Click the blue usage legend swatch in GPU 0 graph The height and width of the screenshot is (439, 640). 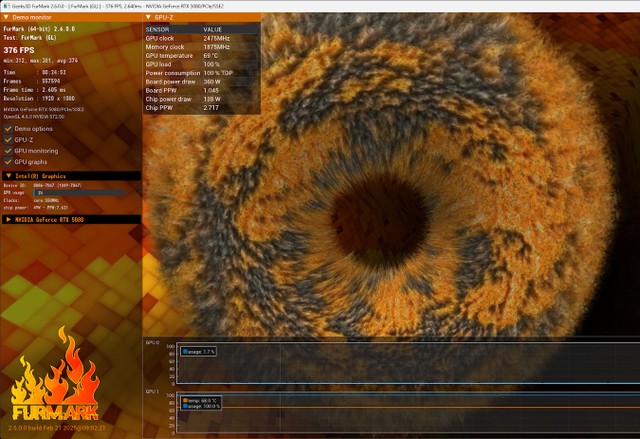pos(185,351)
